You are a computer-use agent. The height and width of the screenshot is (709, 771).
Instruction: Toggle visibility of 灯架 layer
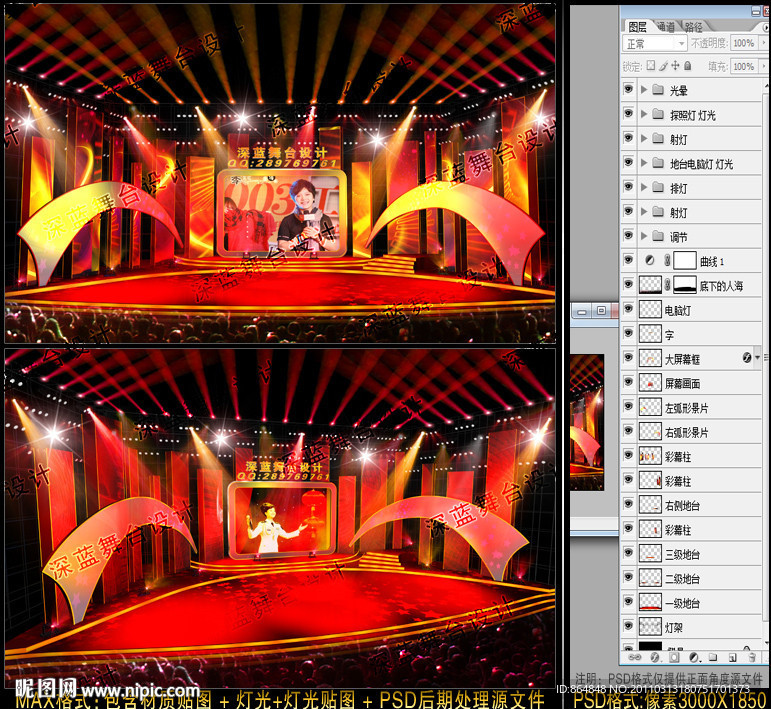pos(628,626)
